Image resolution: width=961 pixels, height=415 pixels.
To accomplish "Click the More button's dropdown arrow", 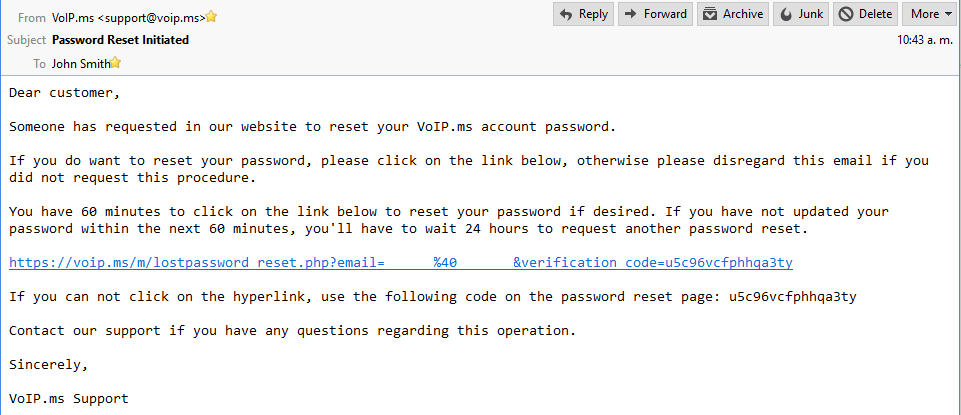I will coord(949,15).
